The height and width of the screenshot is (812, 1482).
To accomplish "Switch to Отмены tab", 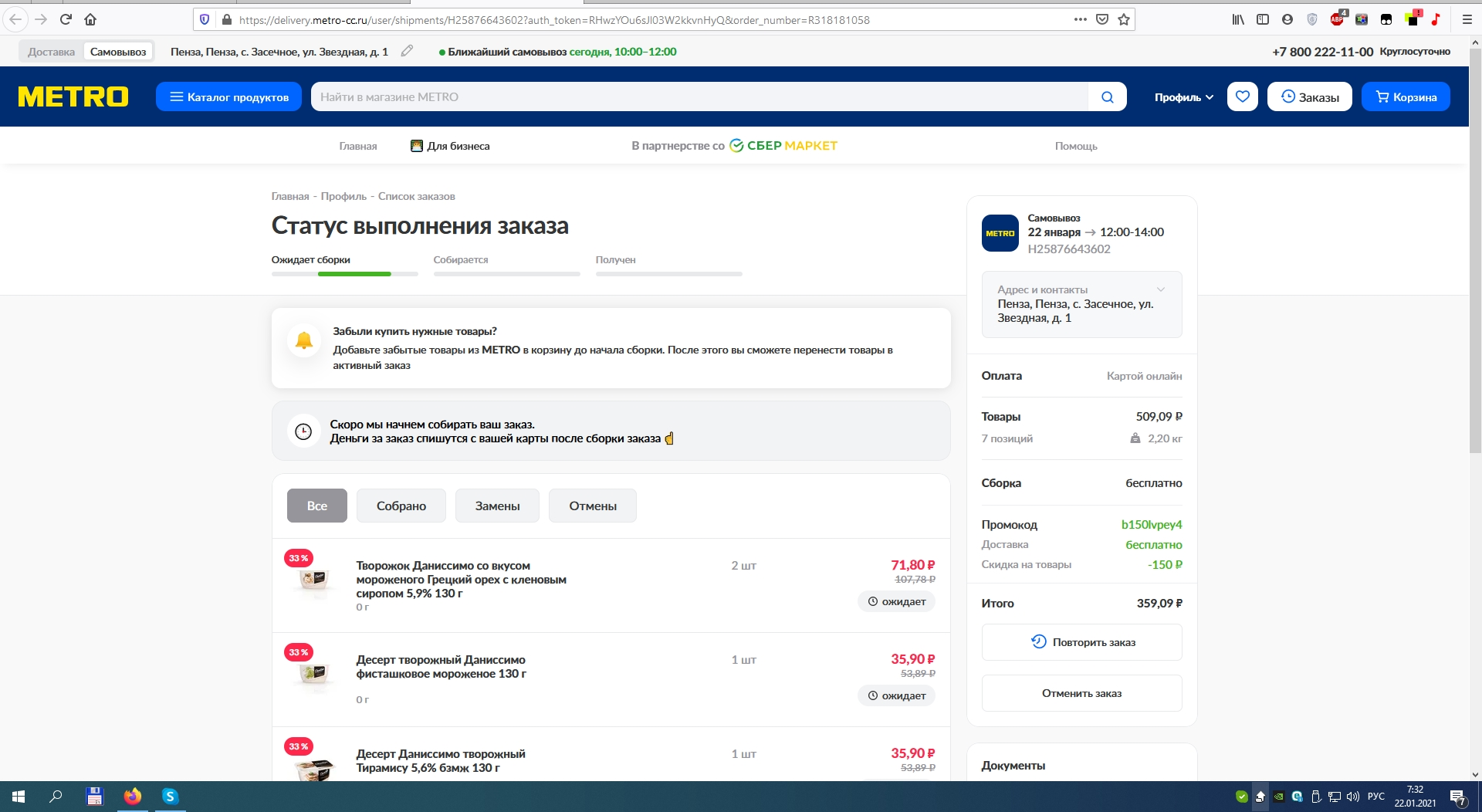I will pyautogui.click(x=593, y=506).
